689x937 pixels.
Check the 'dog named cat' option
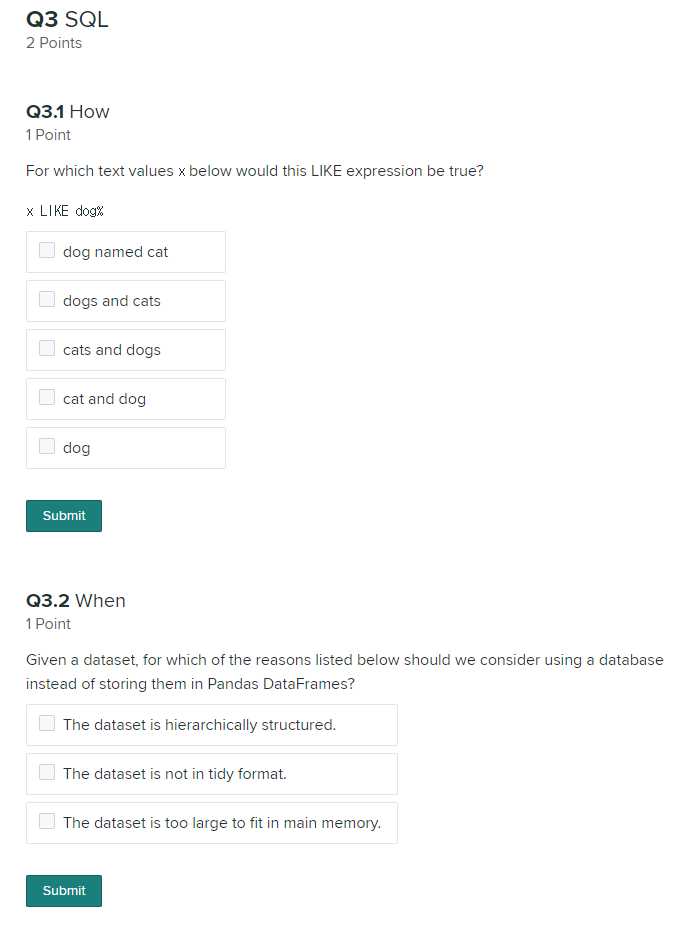tap(46, 249)
